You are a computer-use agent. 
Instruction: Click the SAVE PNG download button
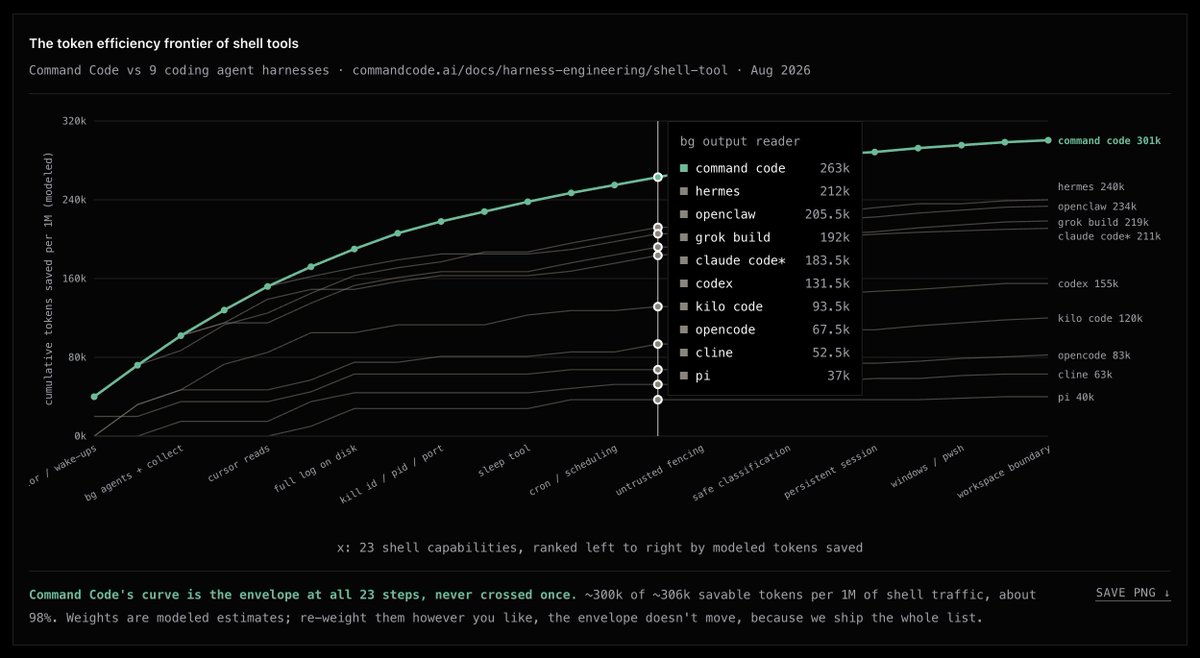pyautogui.click(x=1133, y=593)
